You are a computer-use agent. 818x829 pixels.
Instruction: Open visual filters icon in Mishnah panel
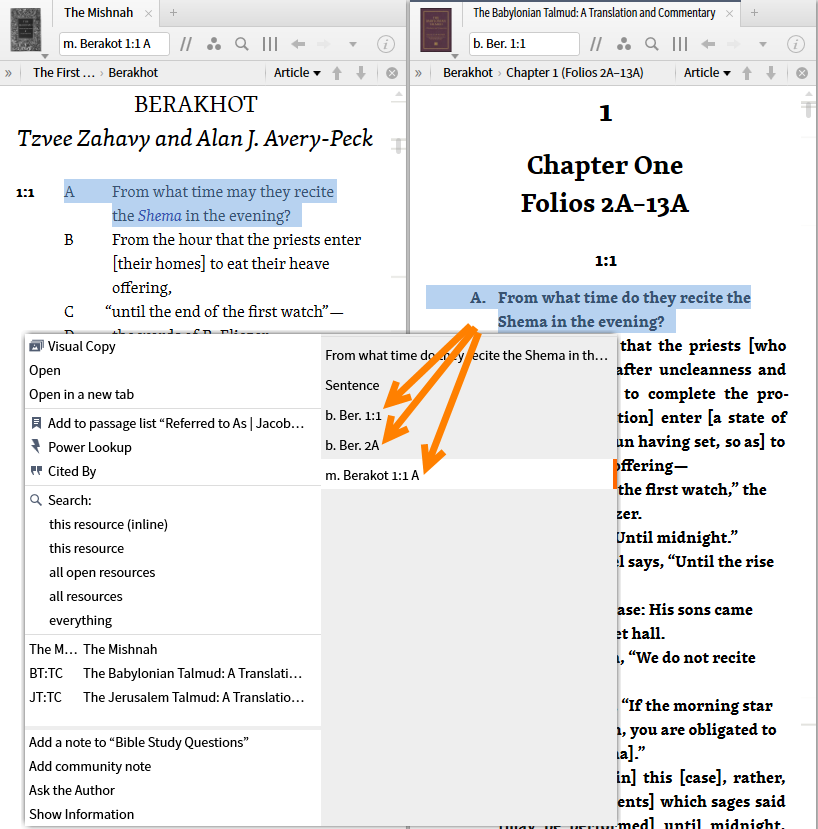point(214,44)
